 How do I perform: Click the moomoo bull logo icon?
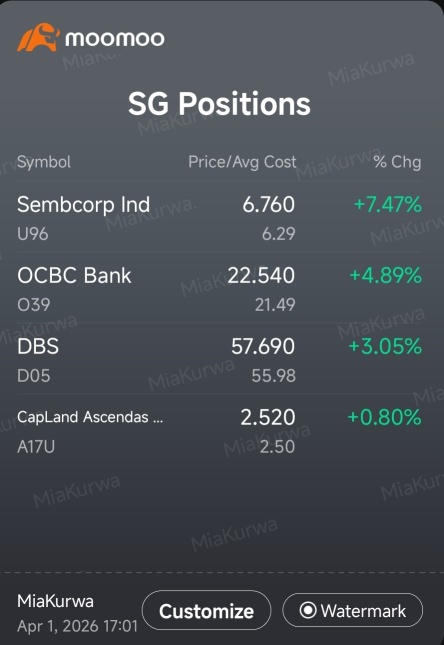point(38,37)
